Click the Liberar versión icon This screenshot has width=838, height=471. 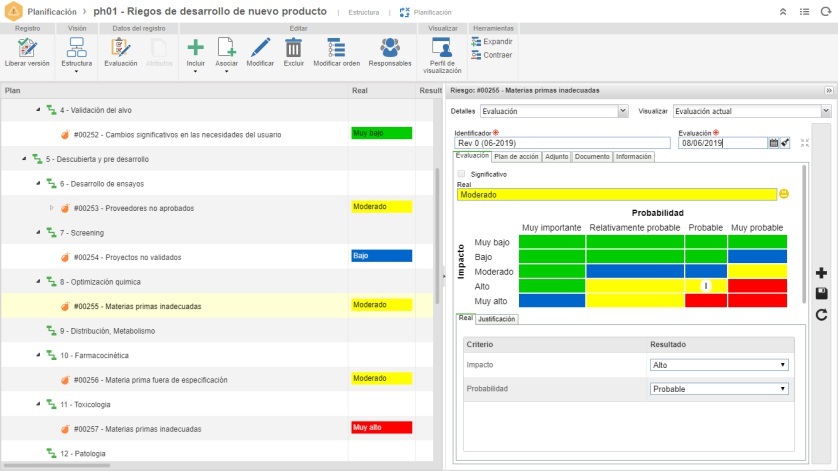(x=27, y=48)
